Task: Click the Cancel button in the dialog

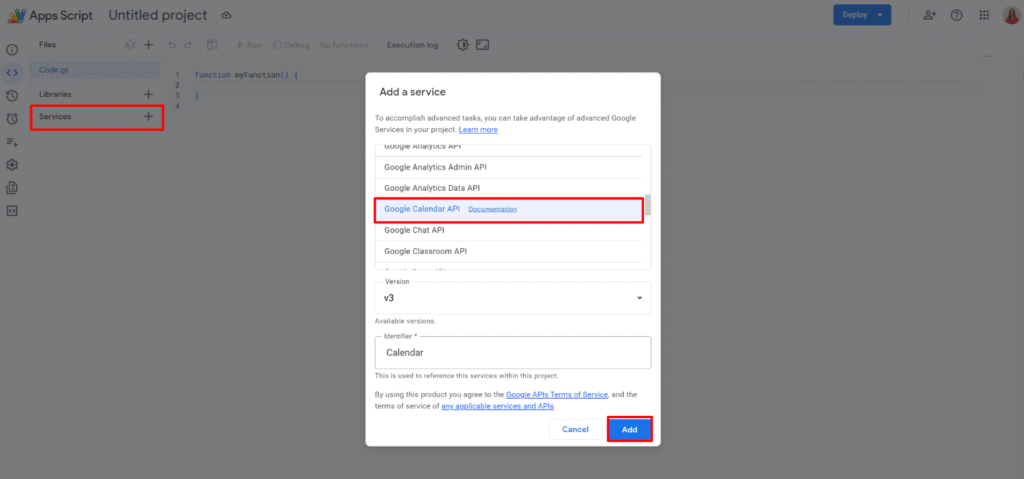Action: tap(575, 429)
